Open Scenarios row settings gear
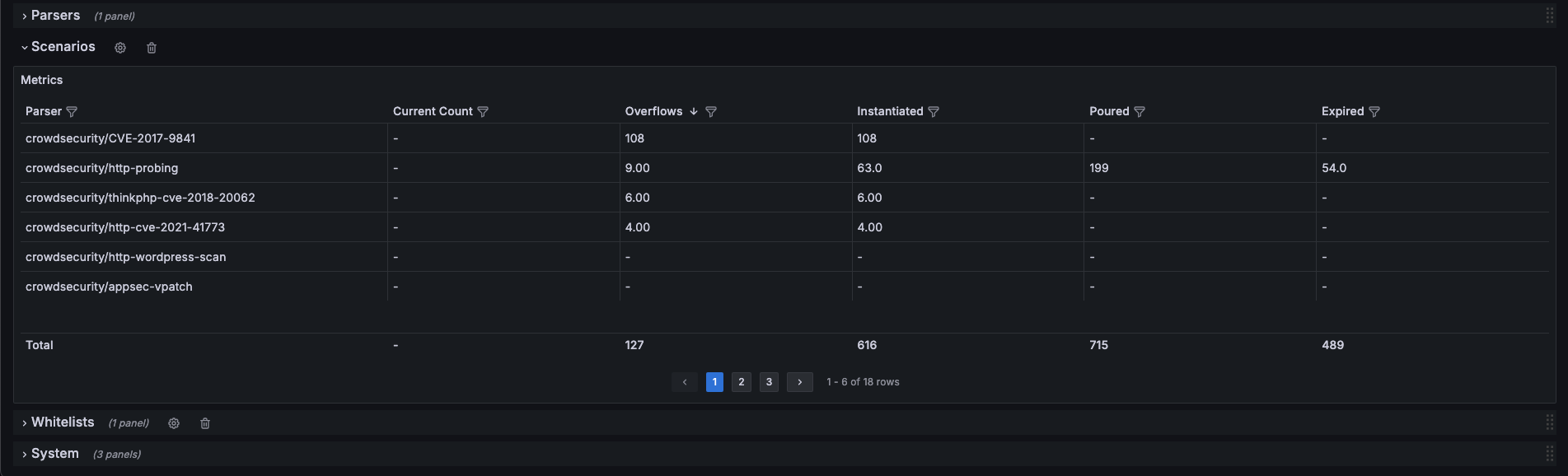The height and width of the screenshot is (476, 1568). pyautogui.click(x=120, y=48)
